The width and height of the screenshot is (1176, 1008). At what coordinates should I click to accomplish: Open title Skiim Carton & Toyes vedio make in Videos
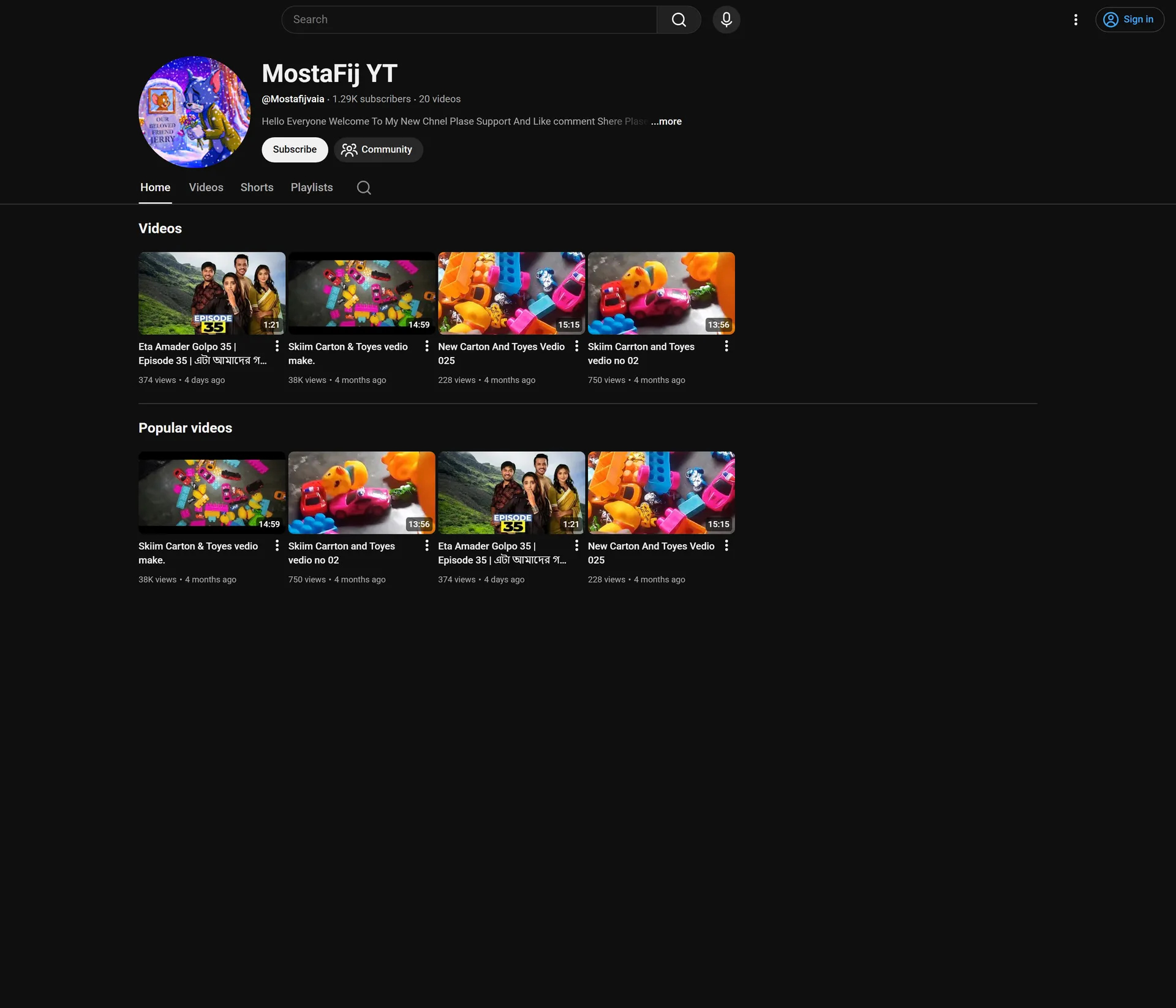[x=348, y=353]
